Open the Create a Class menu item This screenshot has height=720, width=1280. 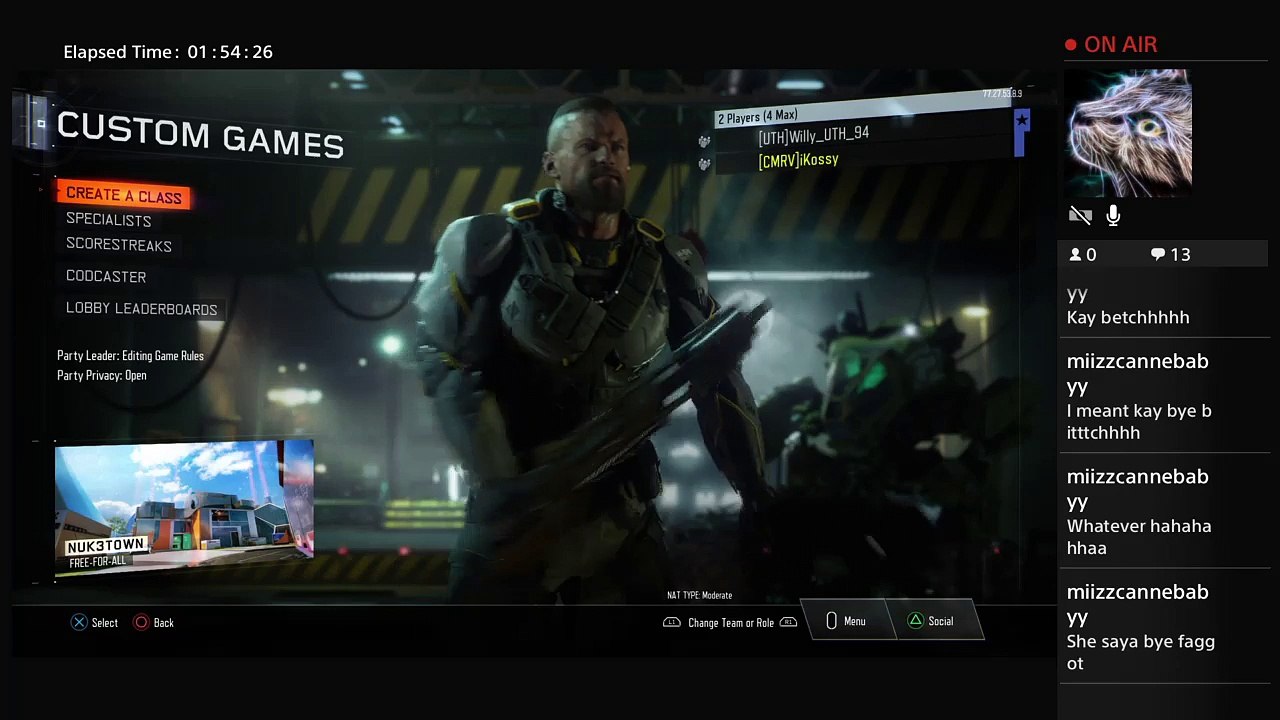point(124,195)
